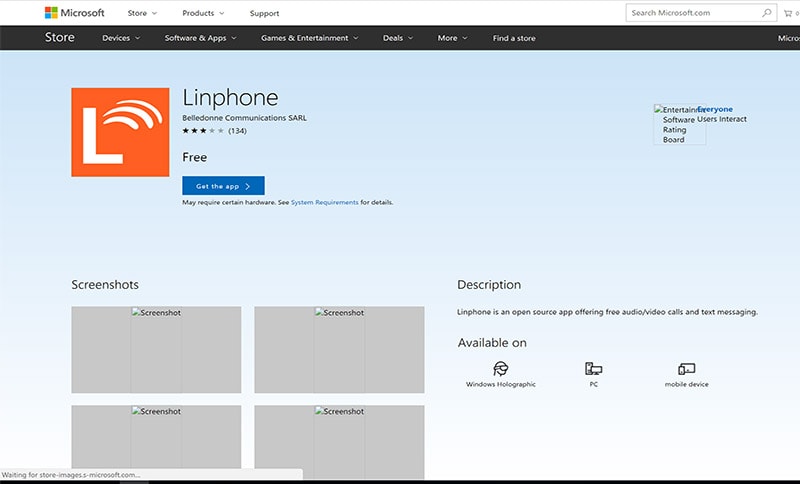Click the search magnifier icon

(x=766, y=13)
